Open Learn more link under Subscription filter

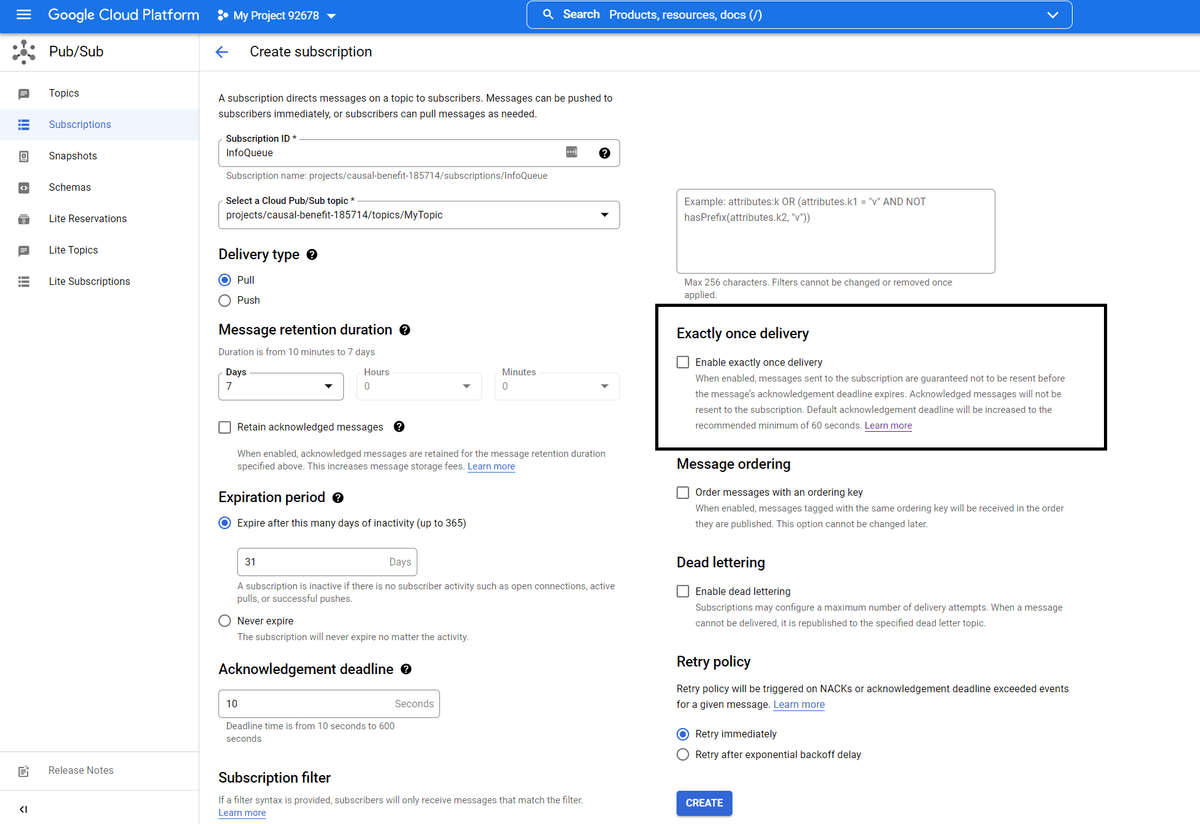[x=242, y=813]
